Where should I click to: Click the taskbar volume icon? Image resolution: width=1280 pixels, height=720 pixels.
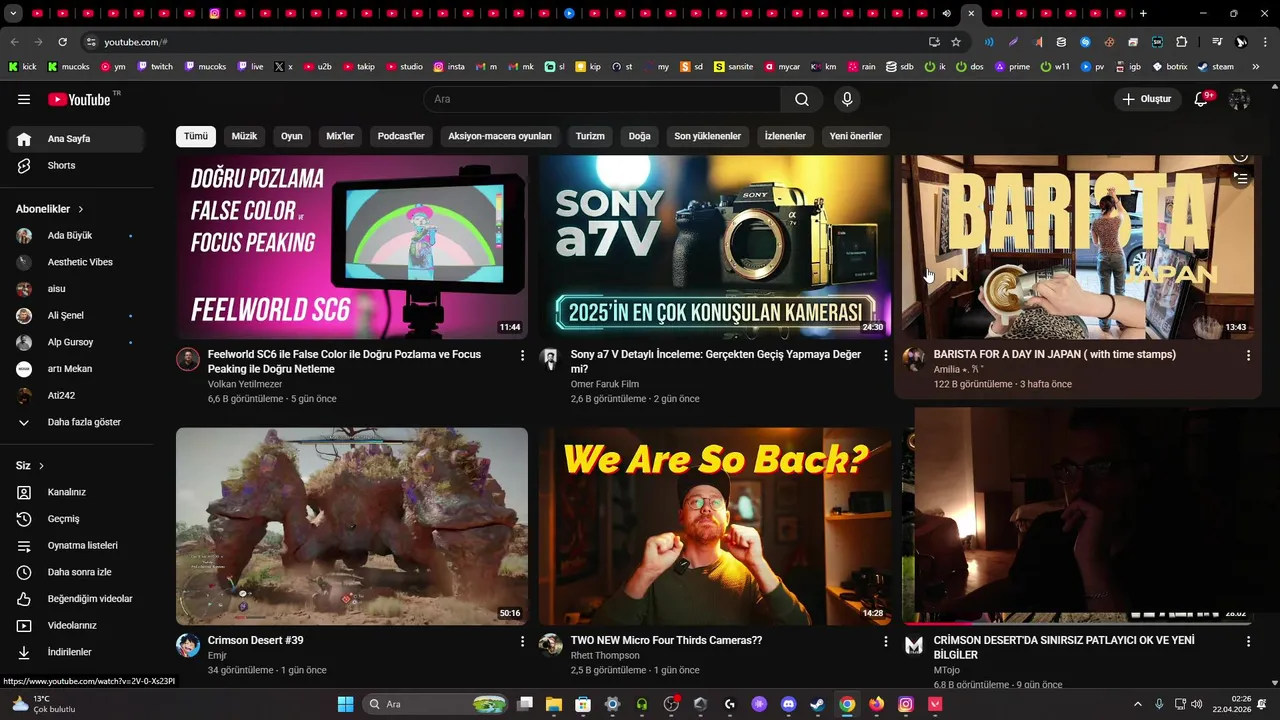(x=1197, y=704)
